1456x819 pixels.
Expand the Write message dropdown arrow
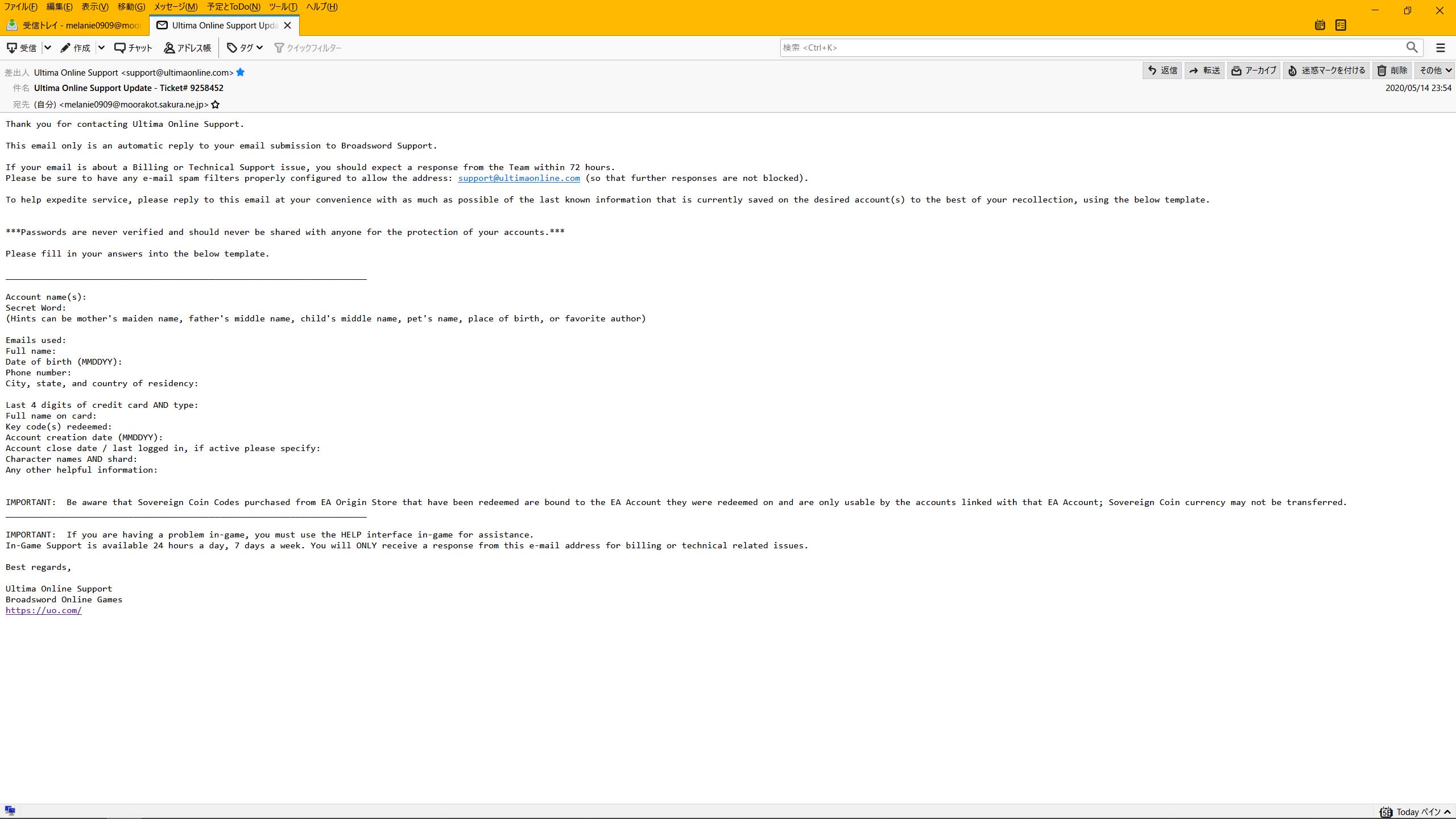101,48
